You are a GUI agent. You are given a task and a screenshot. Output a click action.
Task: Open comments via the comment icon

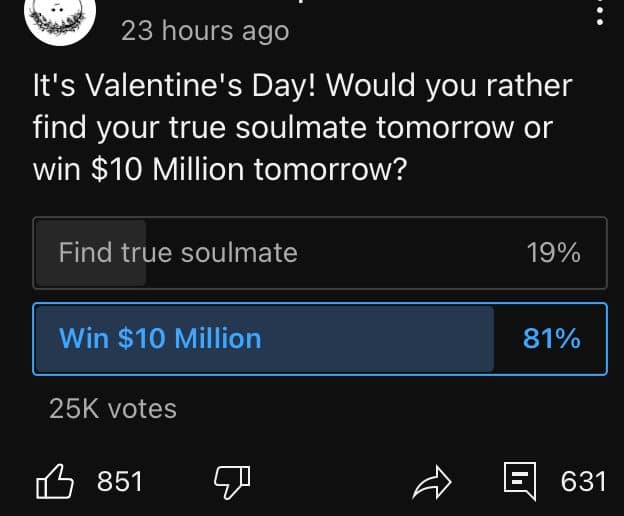point(519,482)
